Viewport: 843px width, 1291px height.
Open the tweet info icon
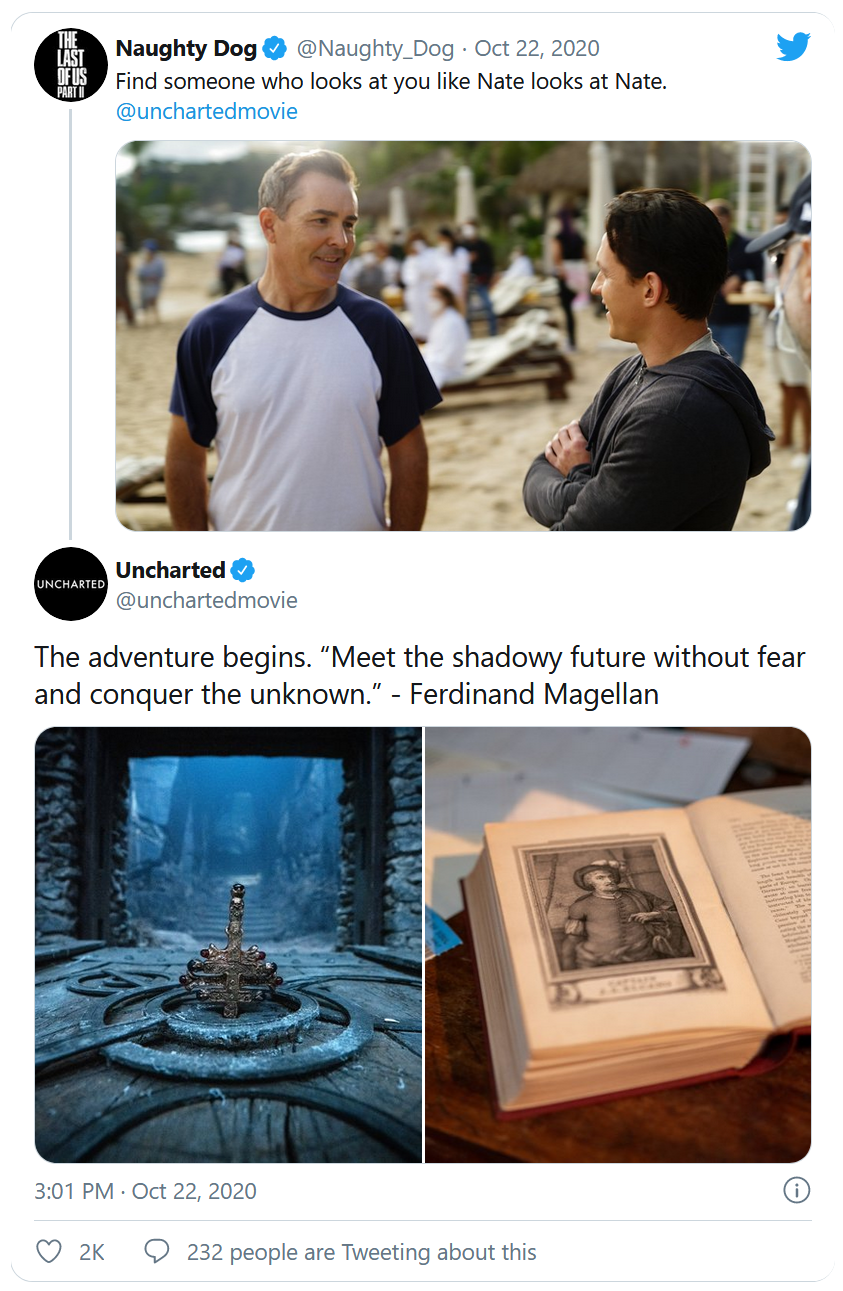click(x=796, y=1190)
